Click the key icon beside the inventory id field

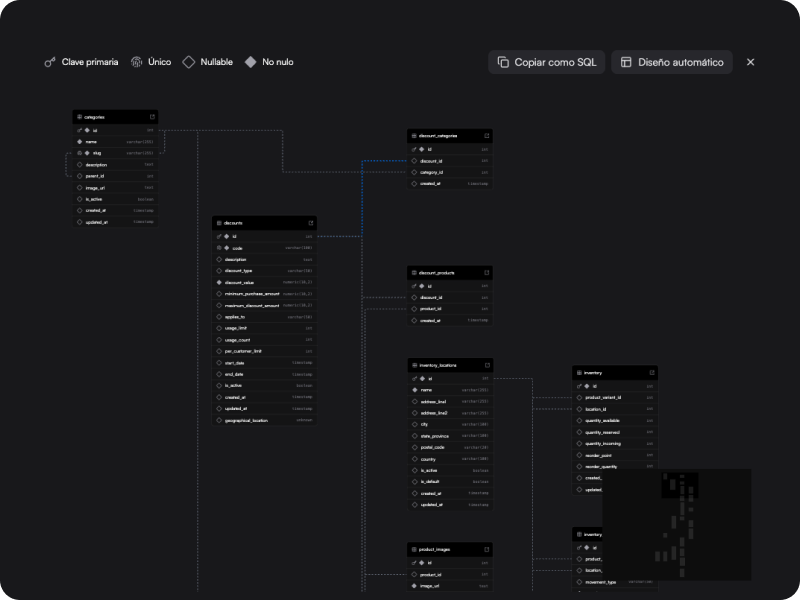click(x=578, y=384)
